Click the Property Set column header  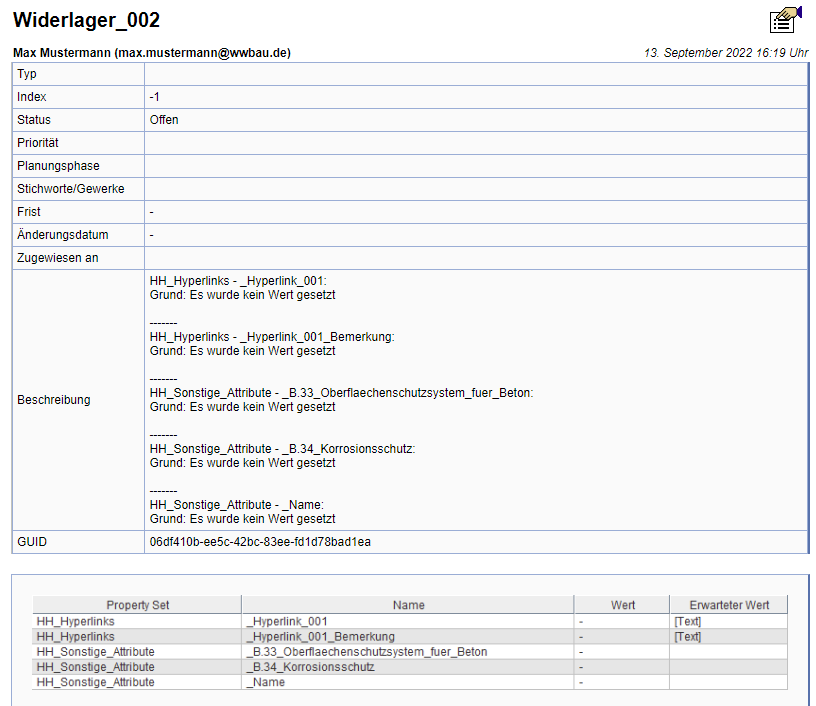[x=137, y=605]
